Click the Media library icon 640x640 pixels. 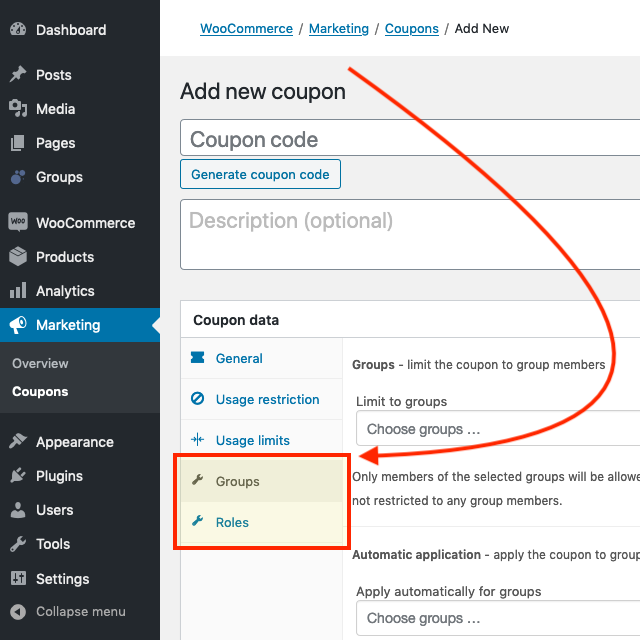pyautogui.click(x=18, y=109)
